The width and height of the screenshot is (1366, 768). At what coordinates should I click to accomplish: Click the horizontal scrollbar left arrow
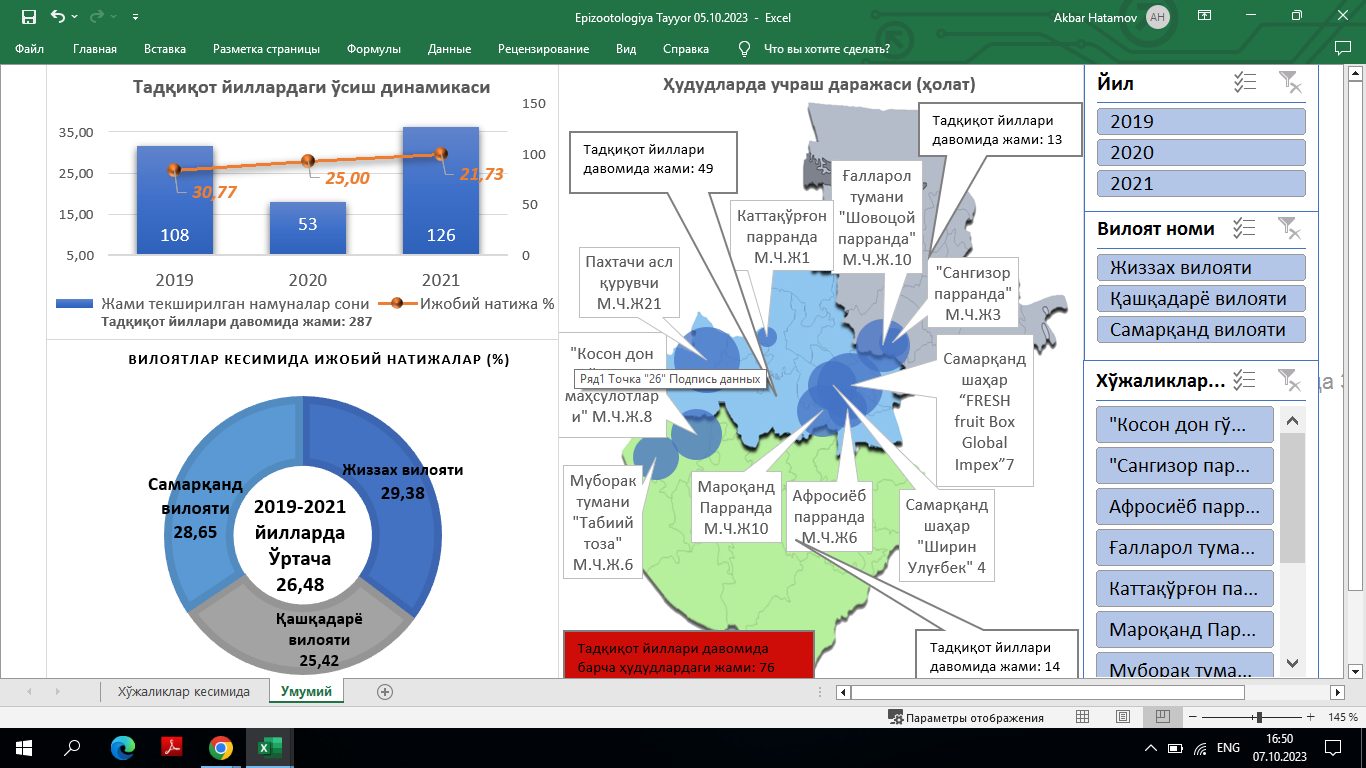point(843,692)
